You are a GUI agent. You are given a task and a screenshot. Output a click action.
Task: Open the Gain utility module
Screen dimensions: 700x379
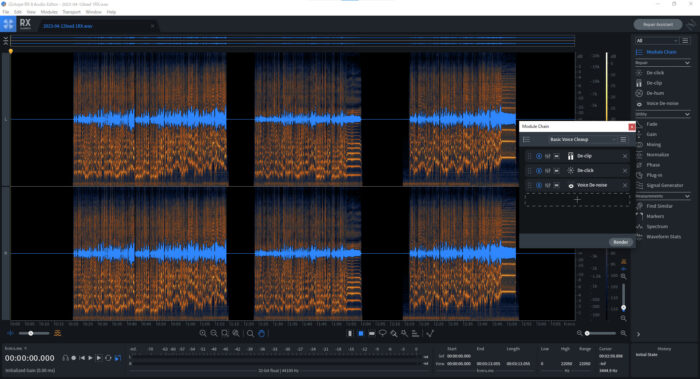coord(652,134)
